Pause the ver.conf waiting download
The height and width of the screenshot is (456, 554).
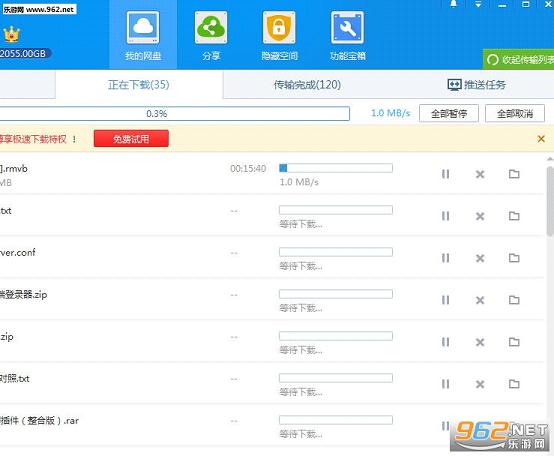pos(446,258)
